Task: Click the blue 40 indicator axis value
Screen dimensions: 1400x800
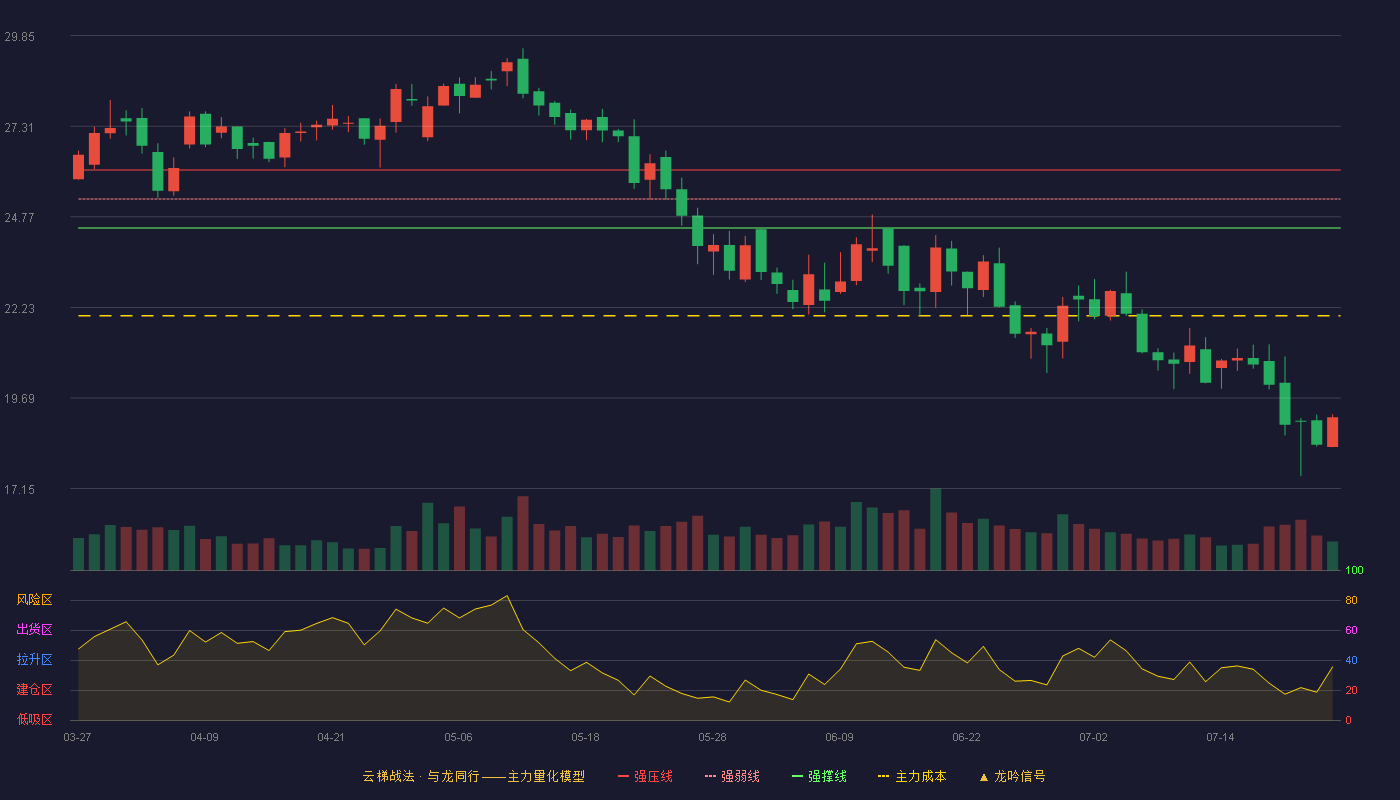Action: (1351, 660)
